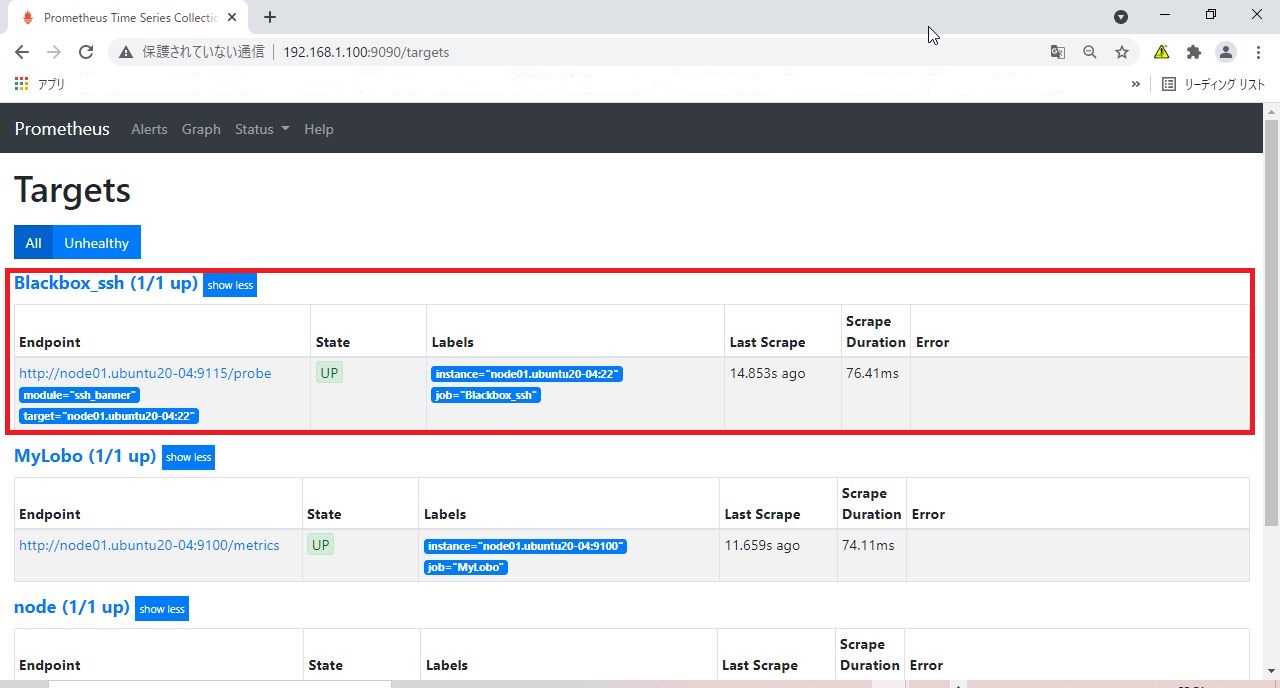
Task: Open the zoom magnifier icon in address bar
Action: pos(1090,52)
